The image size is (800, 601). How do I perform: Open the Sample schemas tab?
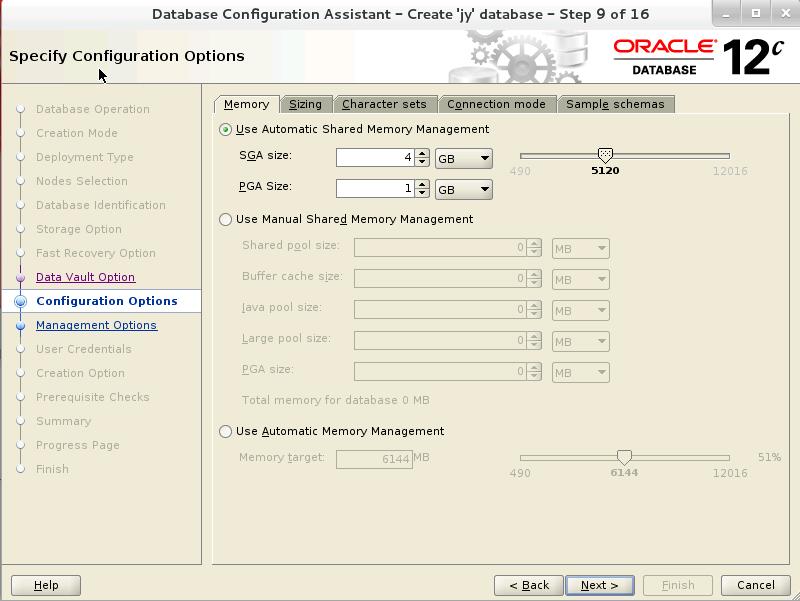point(615,104)
